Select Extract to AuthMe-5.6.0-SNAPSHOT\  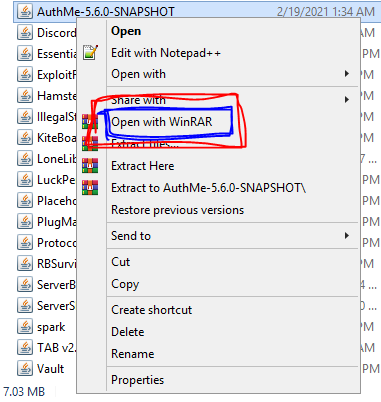[208, 188]
